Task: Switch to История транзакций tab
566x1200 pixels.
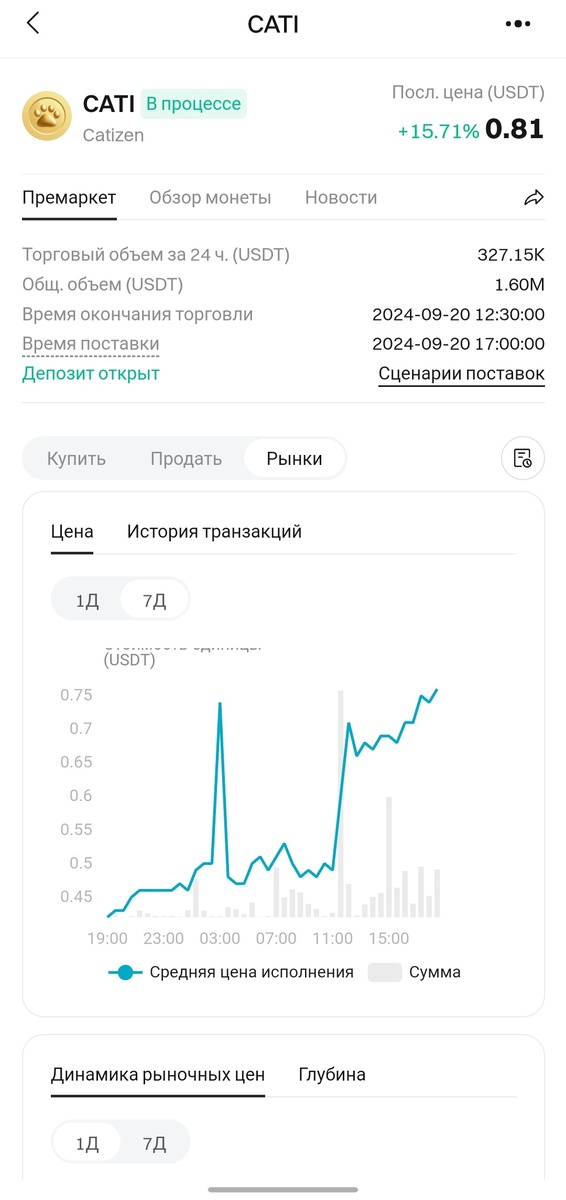Action: (x=214, y=532)
